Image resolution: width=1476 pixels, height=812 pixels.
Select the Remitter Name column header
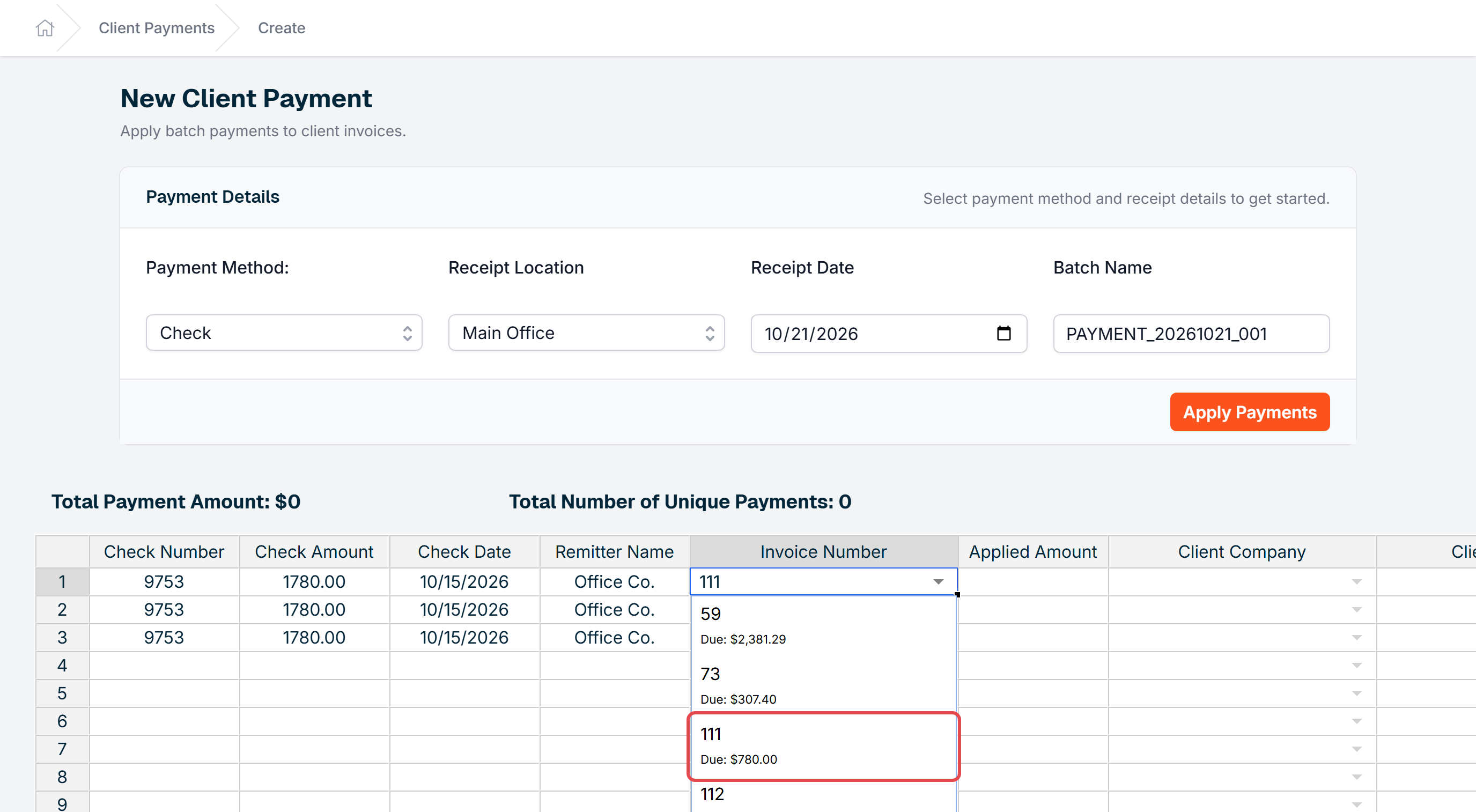(x=614, y=551)
